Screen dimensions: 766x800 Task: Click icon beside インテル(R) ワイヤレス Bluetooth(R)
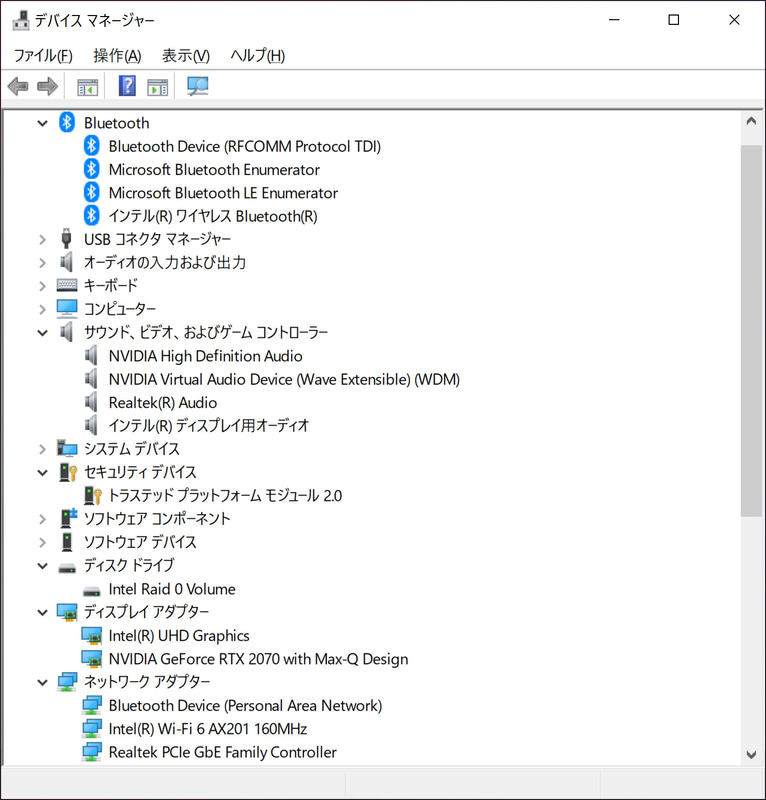(91, 216)
